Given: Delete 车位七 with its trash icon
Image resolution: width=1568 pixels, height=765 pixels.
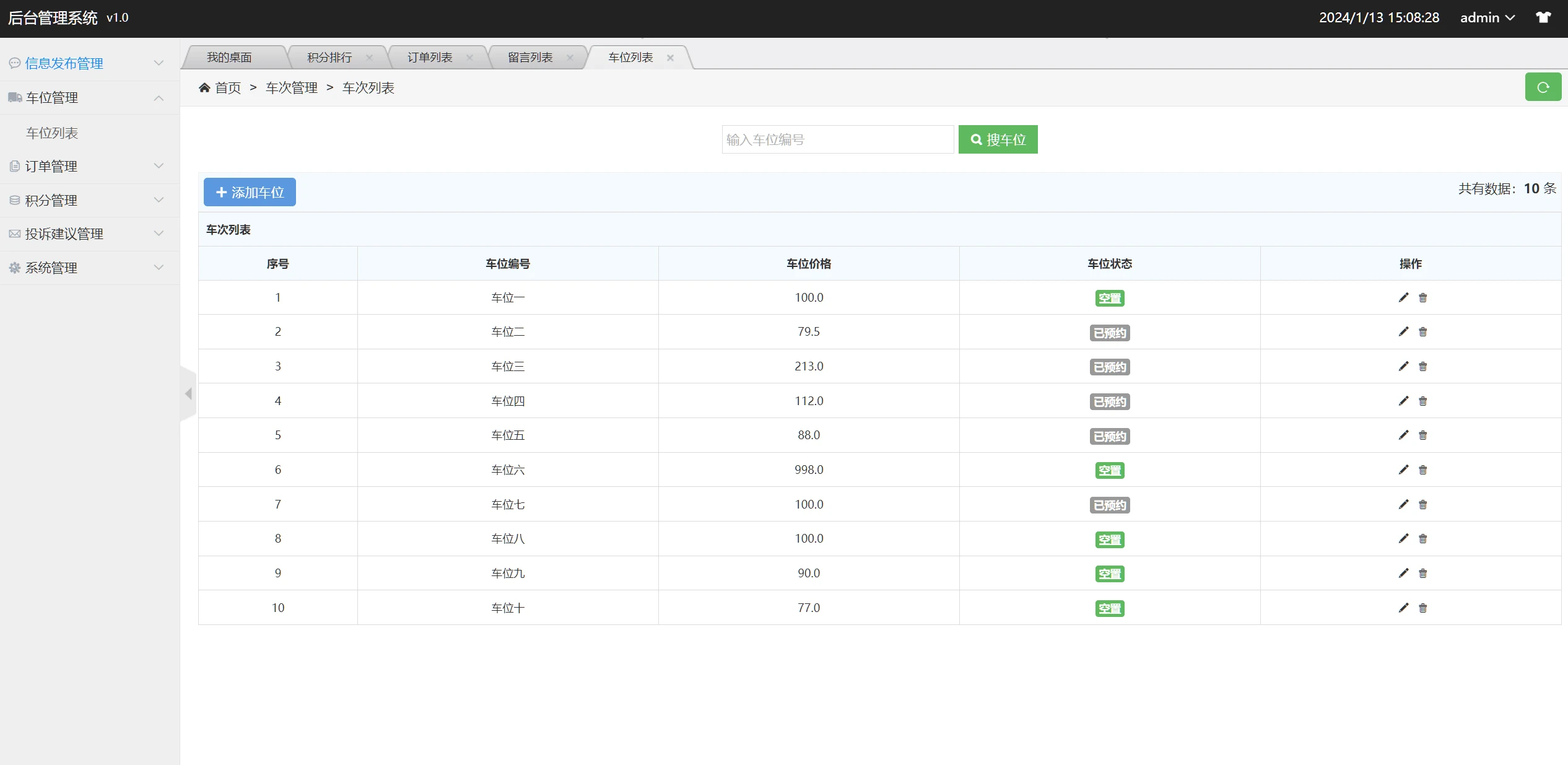Looking at the screenshot, I should pos(1423,505).
